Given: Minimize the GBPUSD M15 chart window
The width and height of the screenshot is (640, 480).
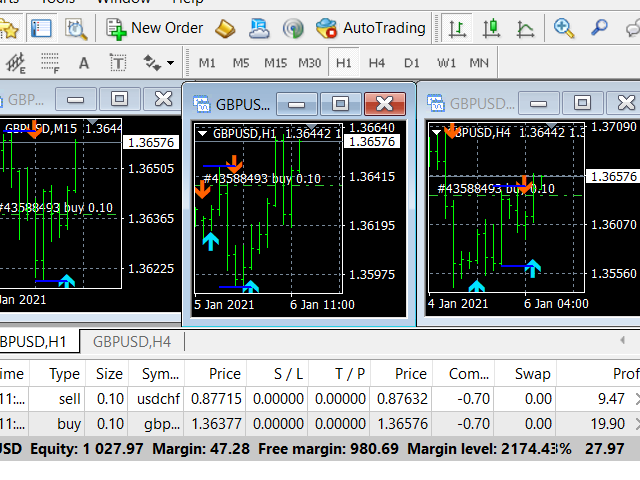Looking at the screenshot, I should [76, 99].
